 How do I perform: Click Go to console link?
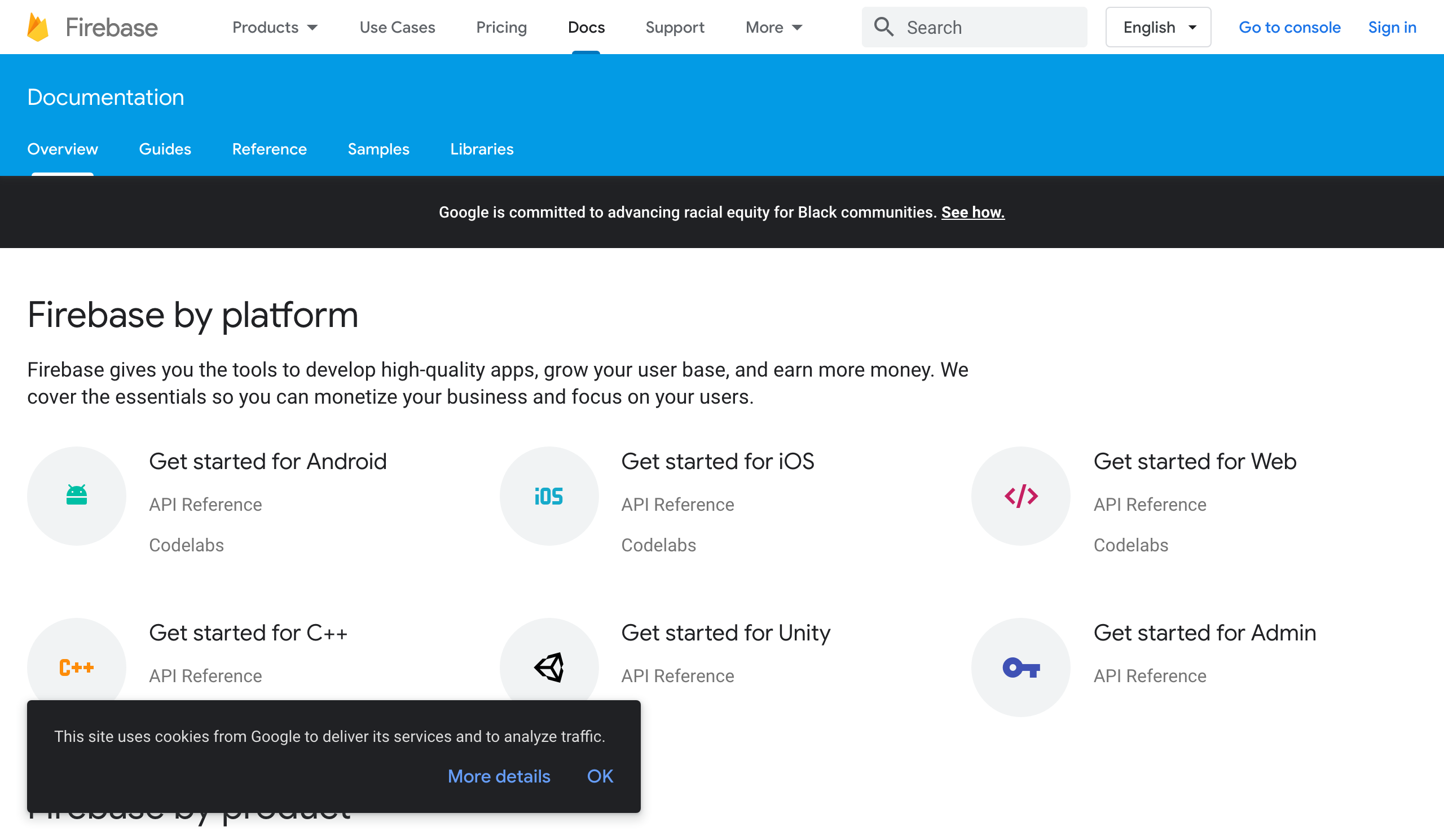pos(1289,27)
